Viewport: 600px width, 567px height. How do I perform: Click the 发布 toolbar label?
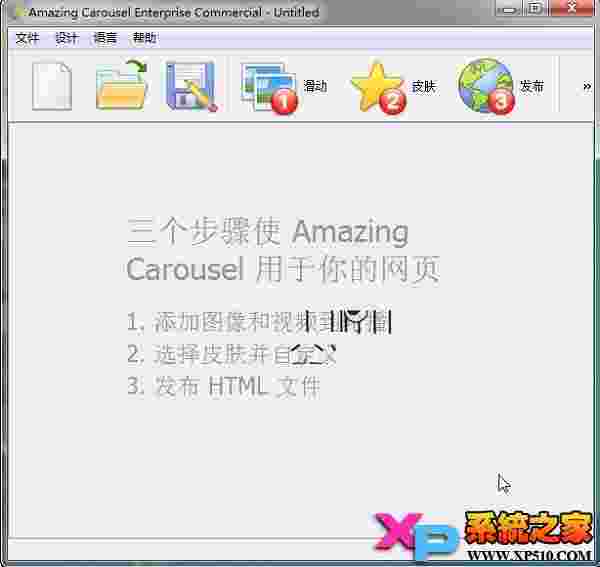532,86
